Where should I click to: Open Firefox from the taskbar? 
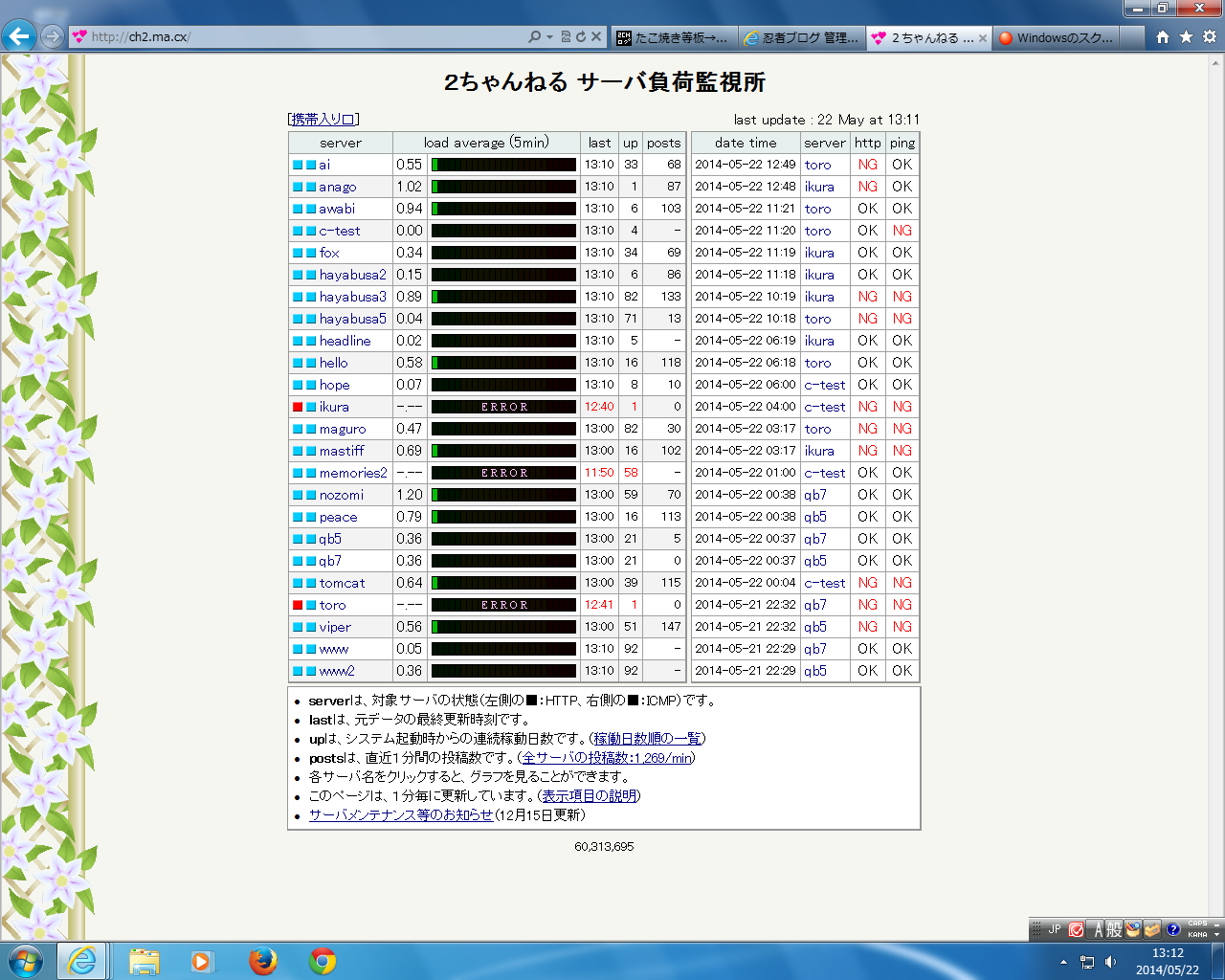click(x=262, y=961)
